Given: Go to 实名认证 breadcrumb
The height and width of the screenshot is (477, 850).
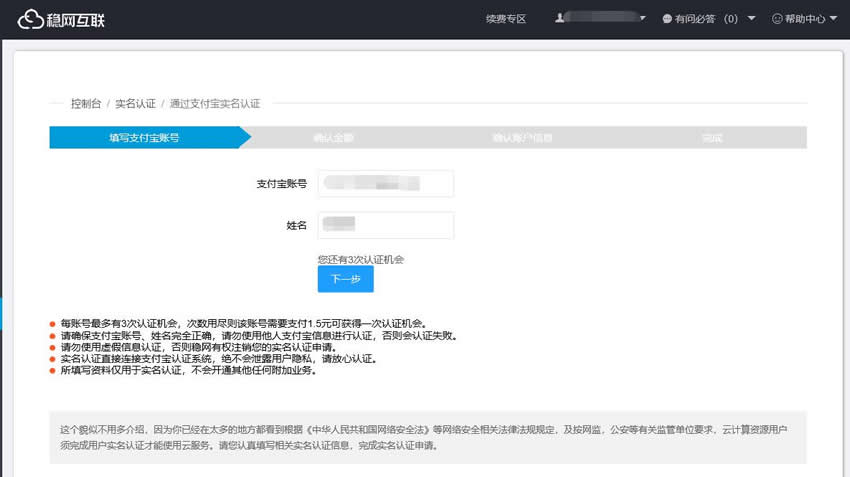Looking at the screenshot, I should tap(135, 104).
